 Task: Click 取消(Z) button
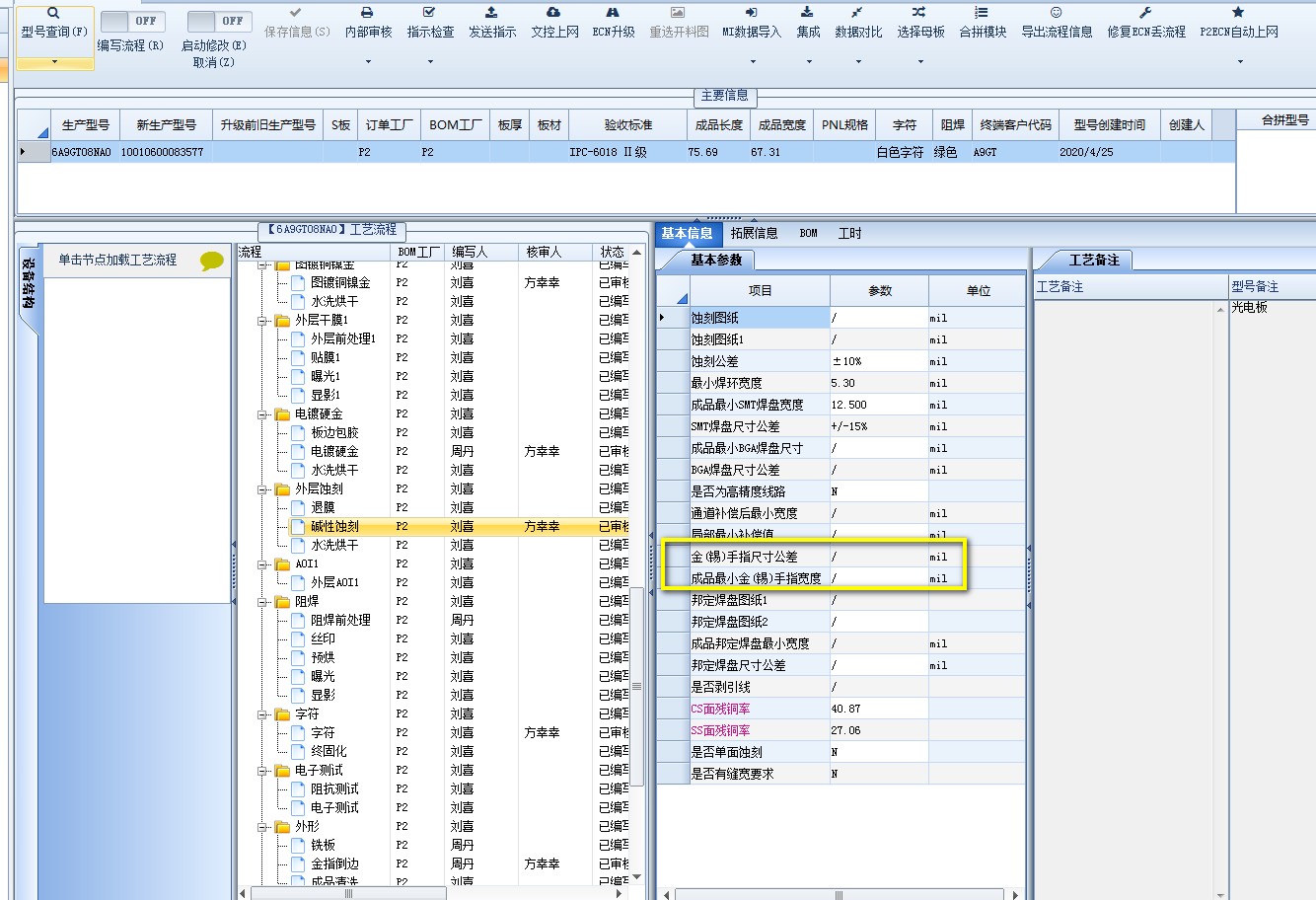point(213,62)
